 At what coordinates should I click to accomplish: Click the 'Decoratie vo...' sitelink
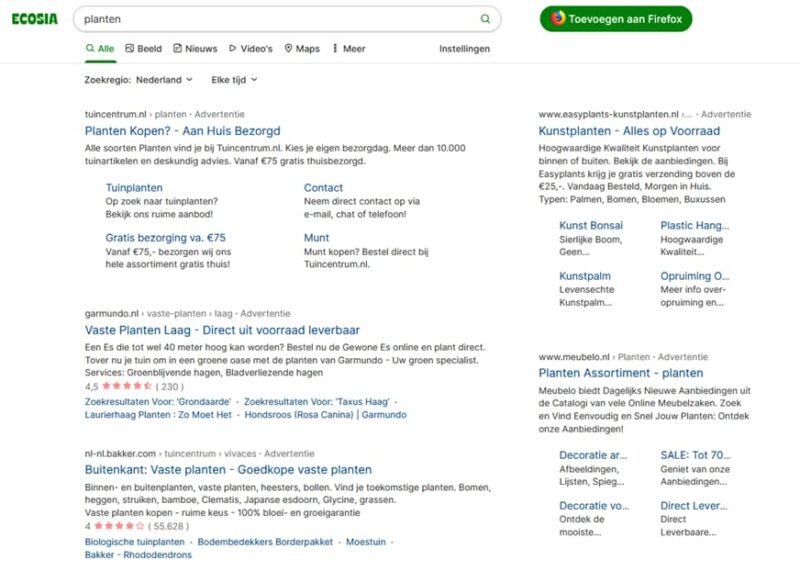pyautogui.click(x=594, y=506)
